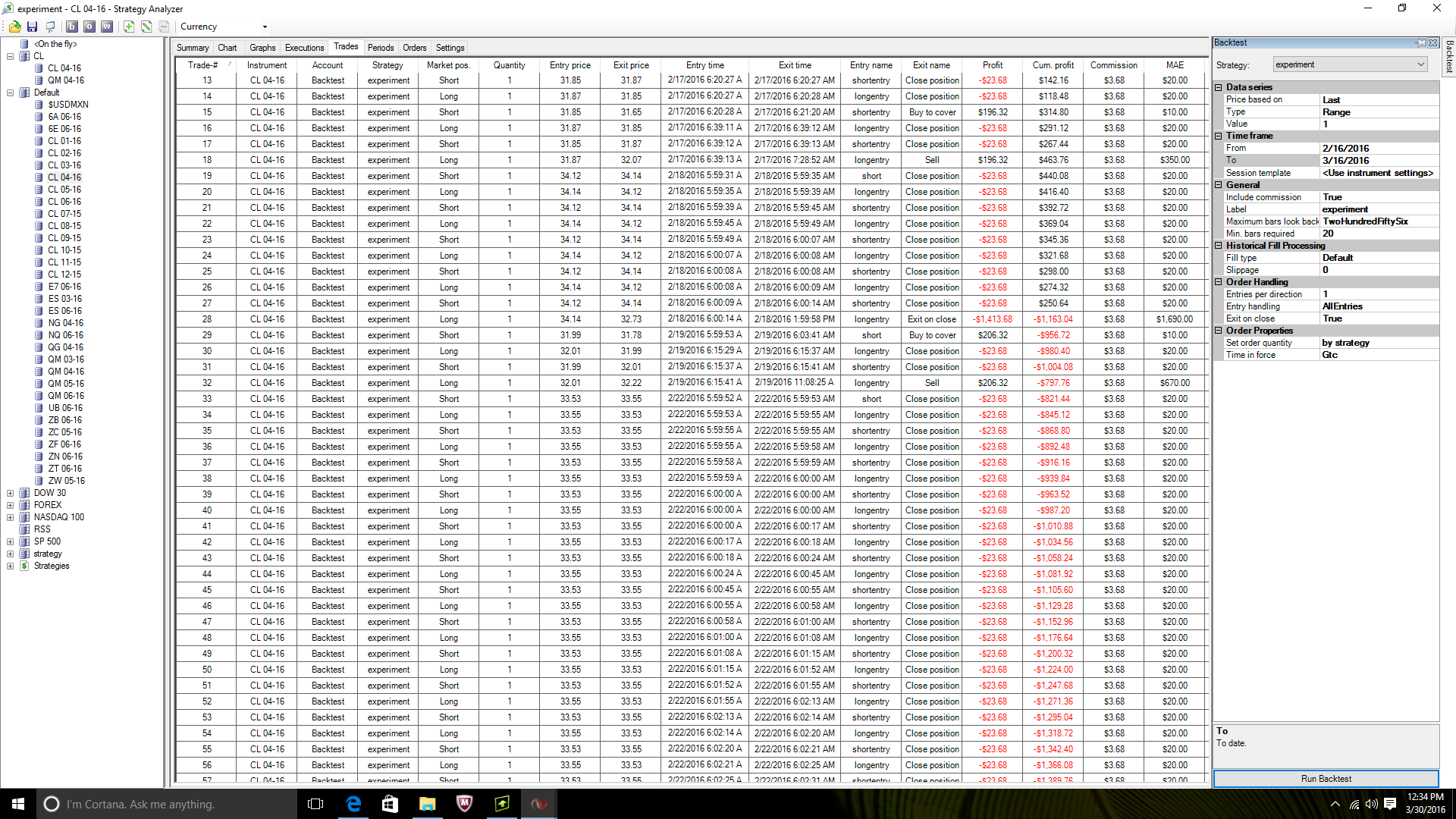Switch to the Summary tab

pos(193,48)
